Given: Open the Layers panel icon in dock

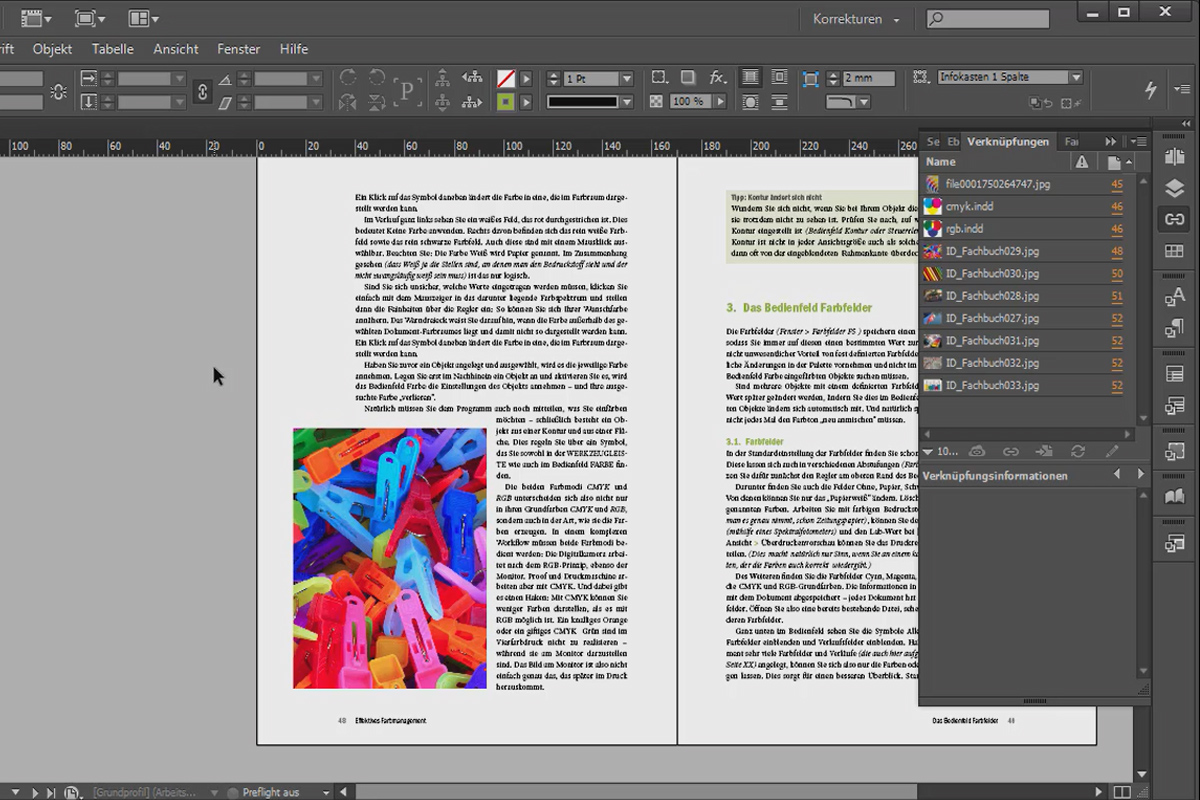Looking at the screenshot, I should point(1174,188).
